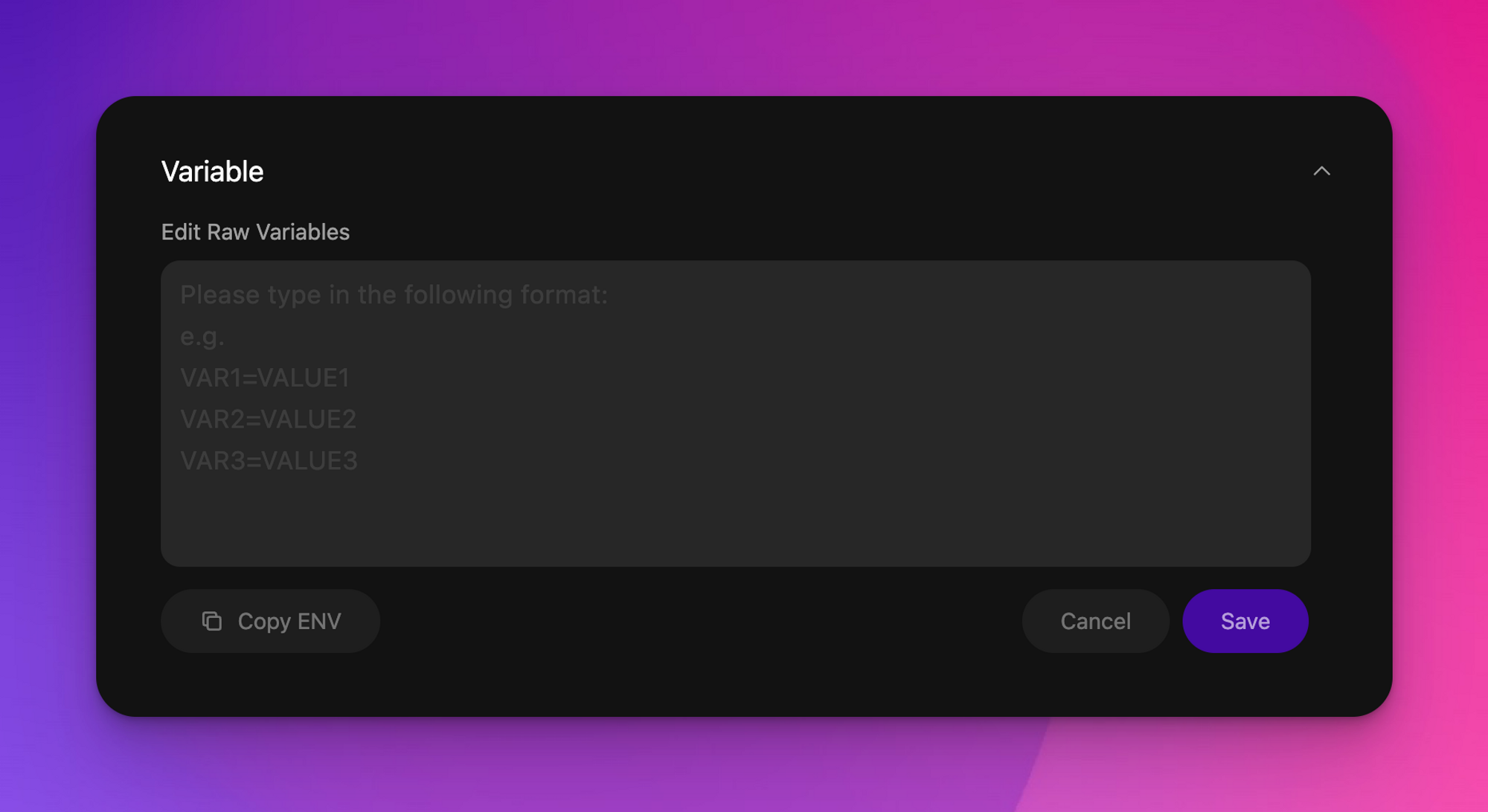Viewport: 1488px width, 812px height.
Task: Place cursor on the VAR3=VALUE3 placeholder line
Action: tap(269, 461)
